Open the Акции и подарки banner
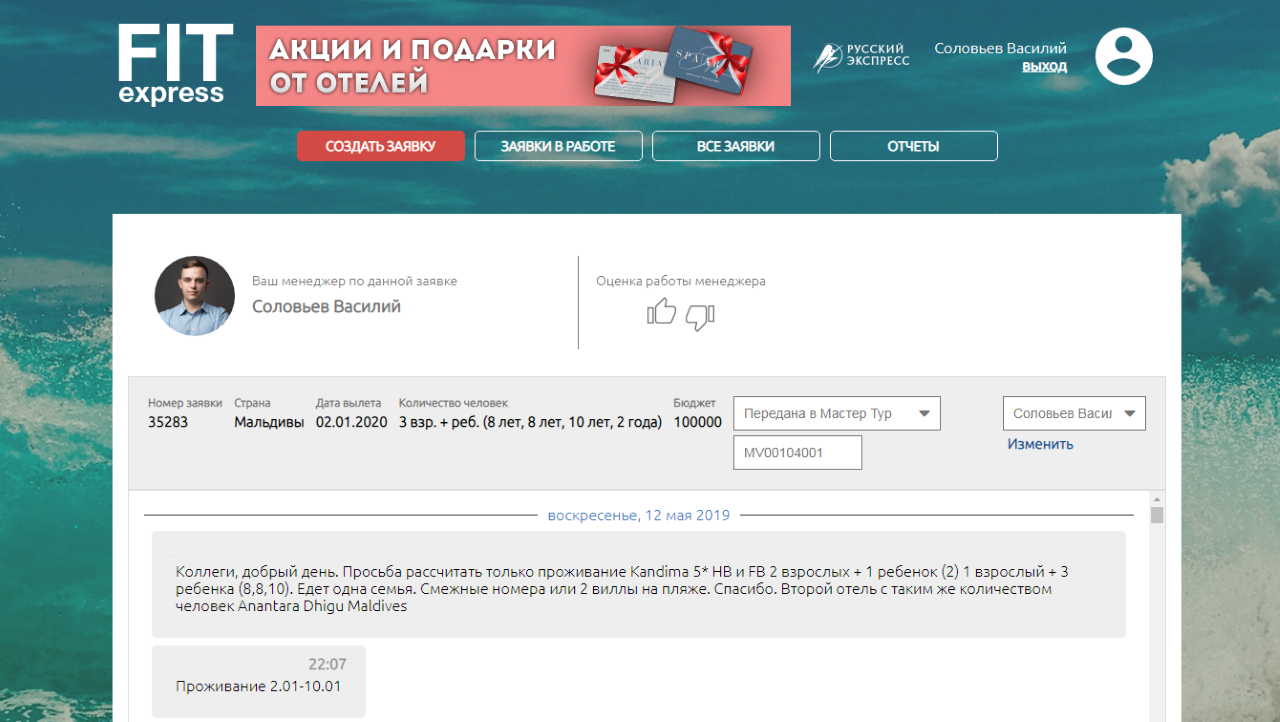The height and width of the screenshot is (722, 1280). [523, 66]
